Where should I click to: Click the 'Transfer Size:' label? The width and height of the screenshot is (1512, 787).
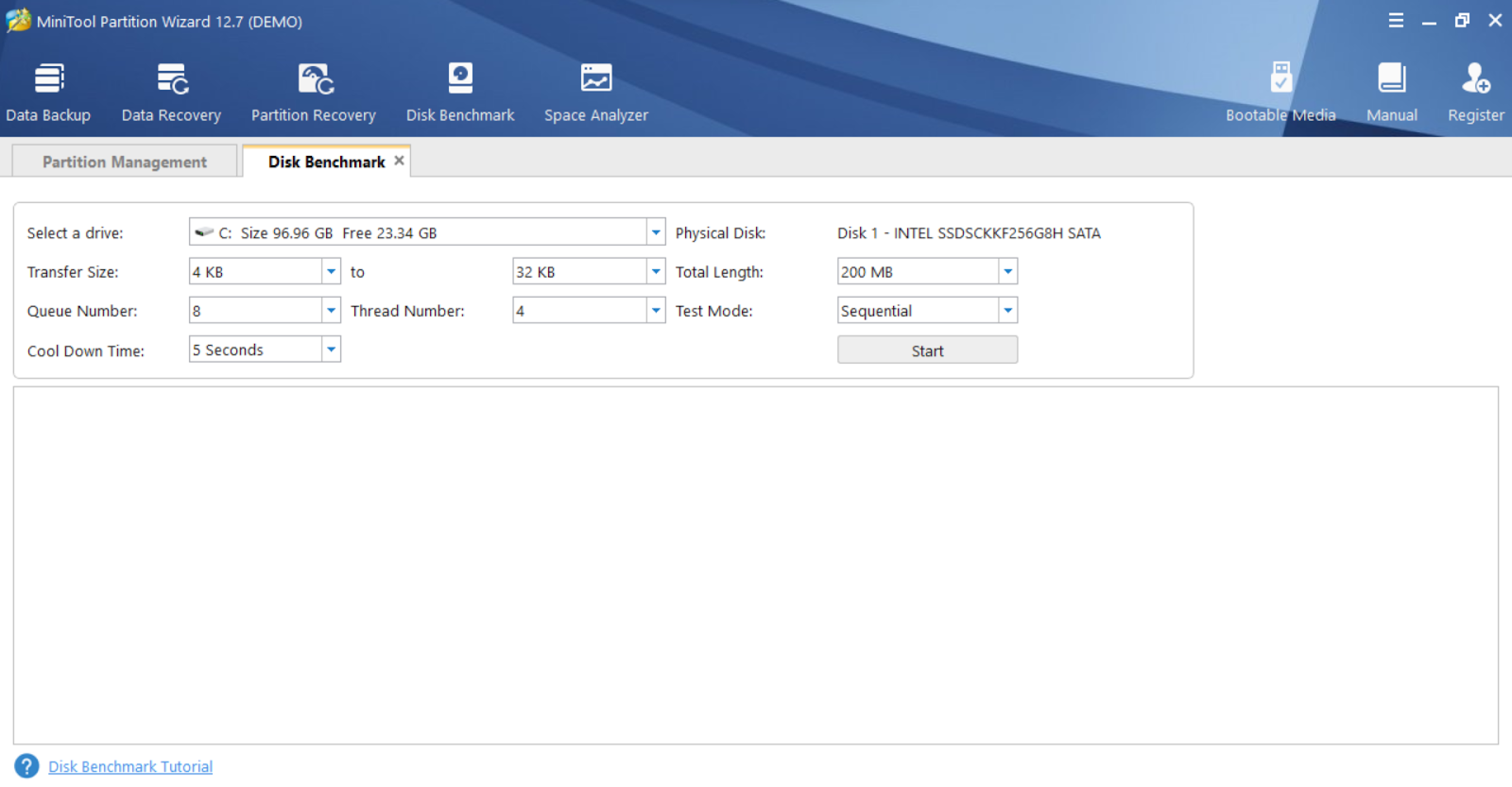pos(73,272)
